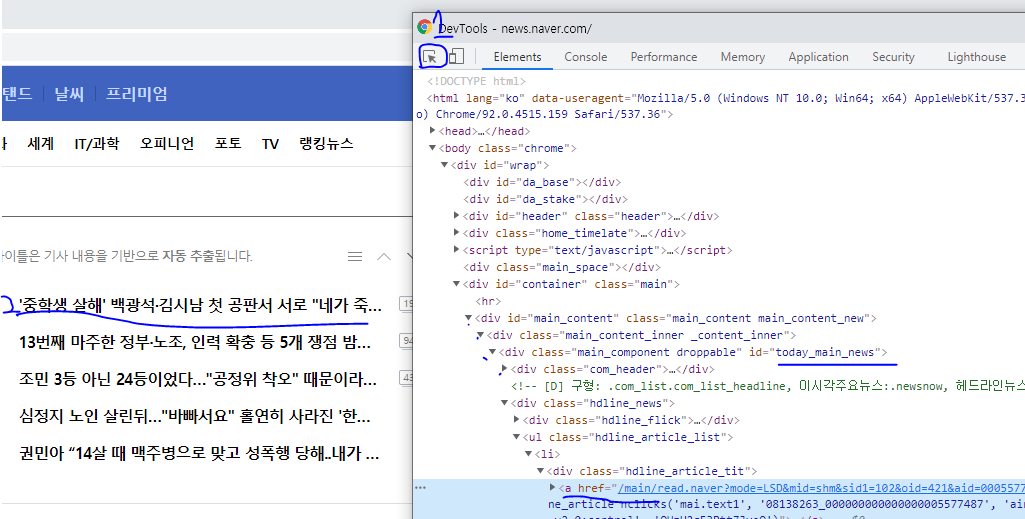This screenshot has width=1025, height=519.
Task: Open the 오피니언 news category
Action: click(x=167, y=143)
